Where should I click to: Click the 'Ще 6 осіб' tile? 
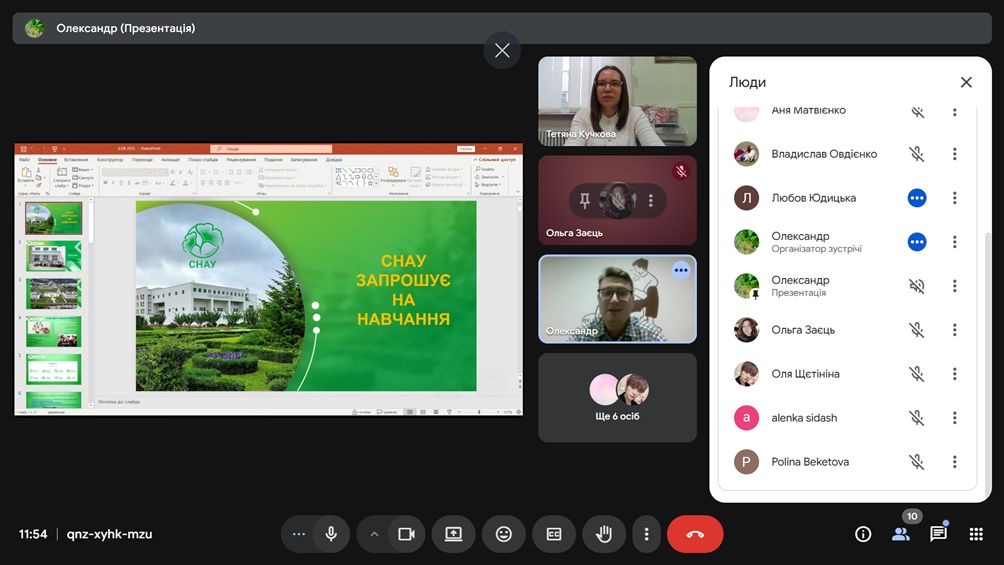(617, 397)
